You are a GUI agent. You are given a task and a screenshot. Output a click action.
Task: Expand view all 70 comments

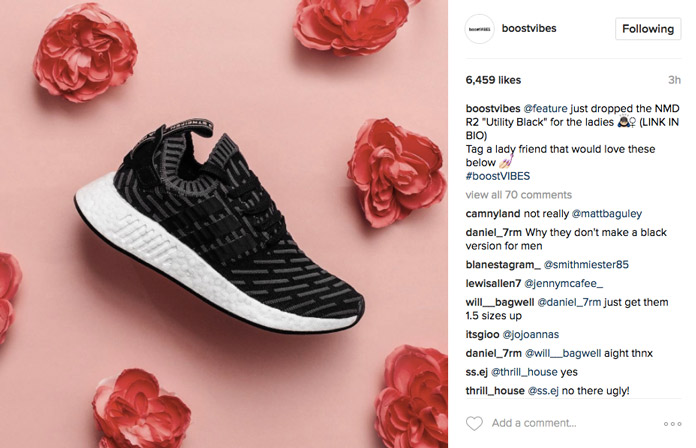(518, 195)
